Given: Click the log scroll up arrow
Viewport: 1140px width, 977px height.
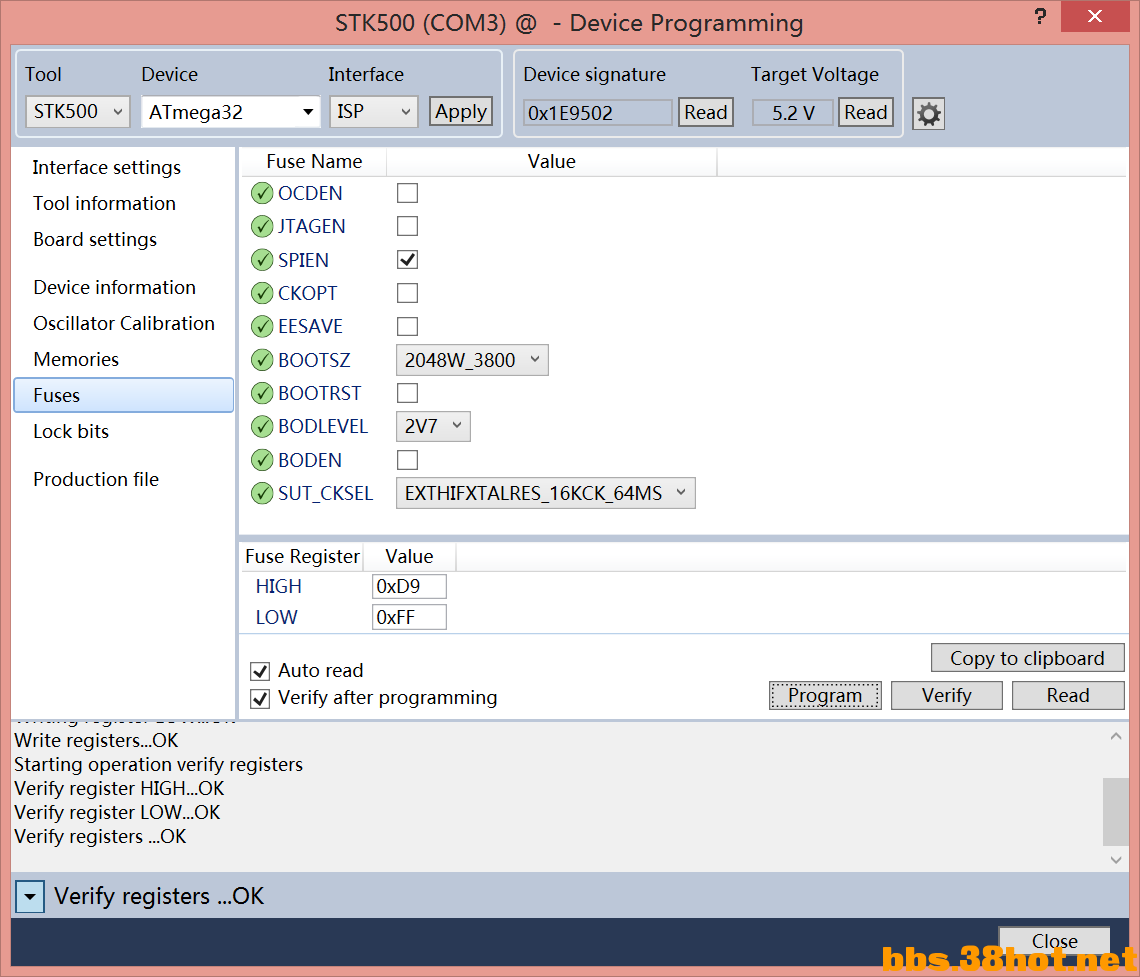Looking at the screenshot, I should (x=1116, y=736).
